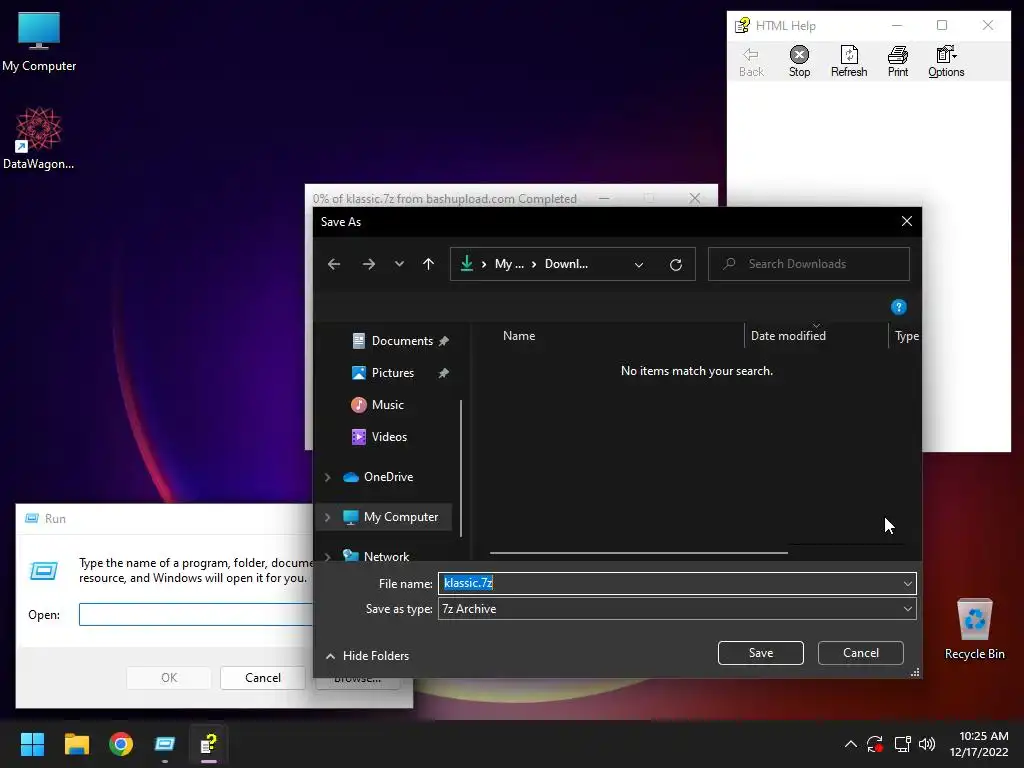
Task: Open the clock showing 10:25 AM
Action: tap(979, 744)
